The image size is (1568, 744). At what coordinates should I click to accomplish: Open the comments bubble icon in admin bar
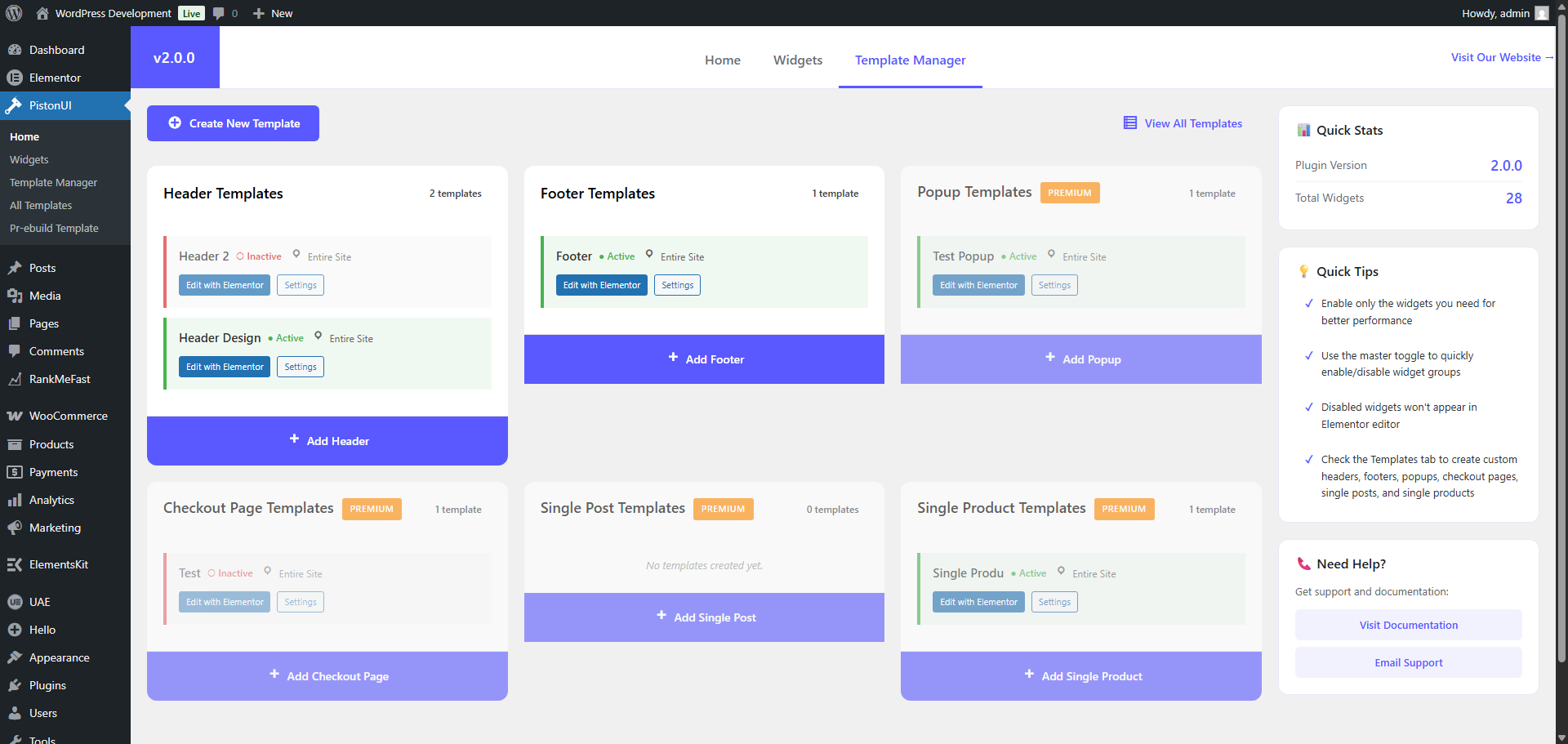[218, 13]
